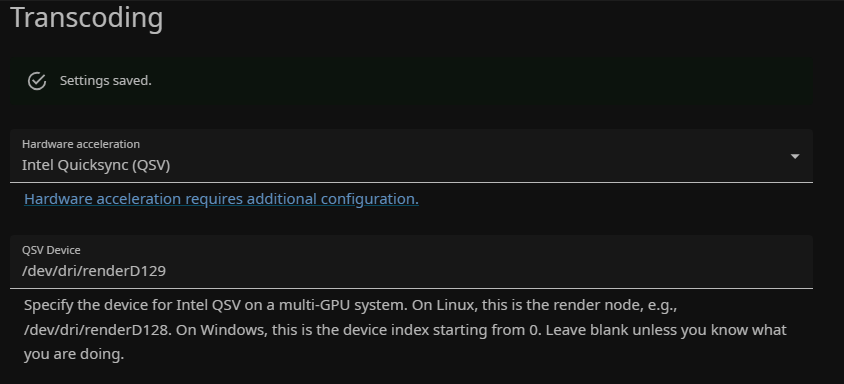Focus the QSV Device input field

pos(411,262)
